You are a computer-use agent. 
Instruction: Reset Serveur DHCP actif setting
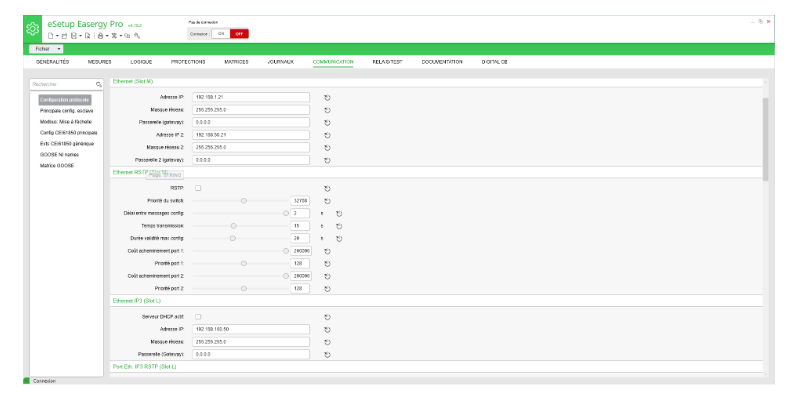point(327,317)
